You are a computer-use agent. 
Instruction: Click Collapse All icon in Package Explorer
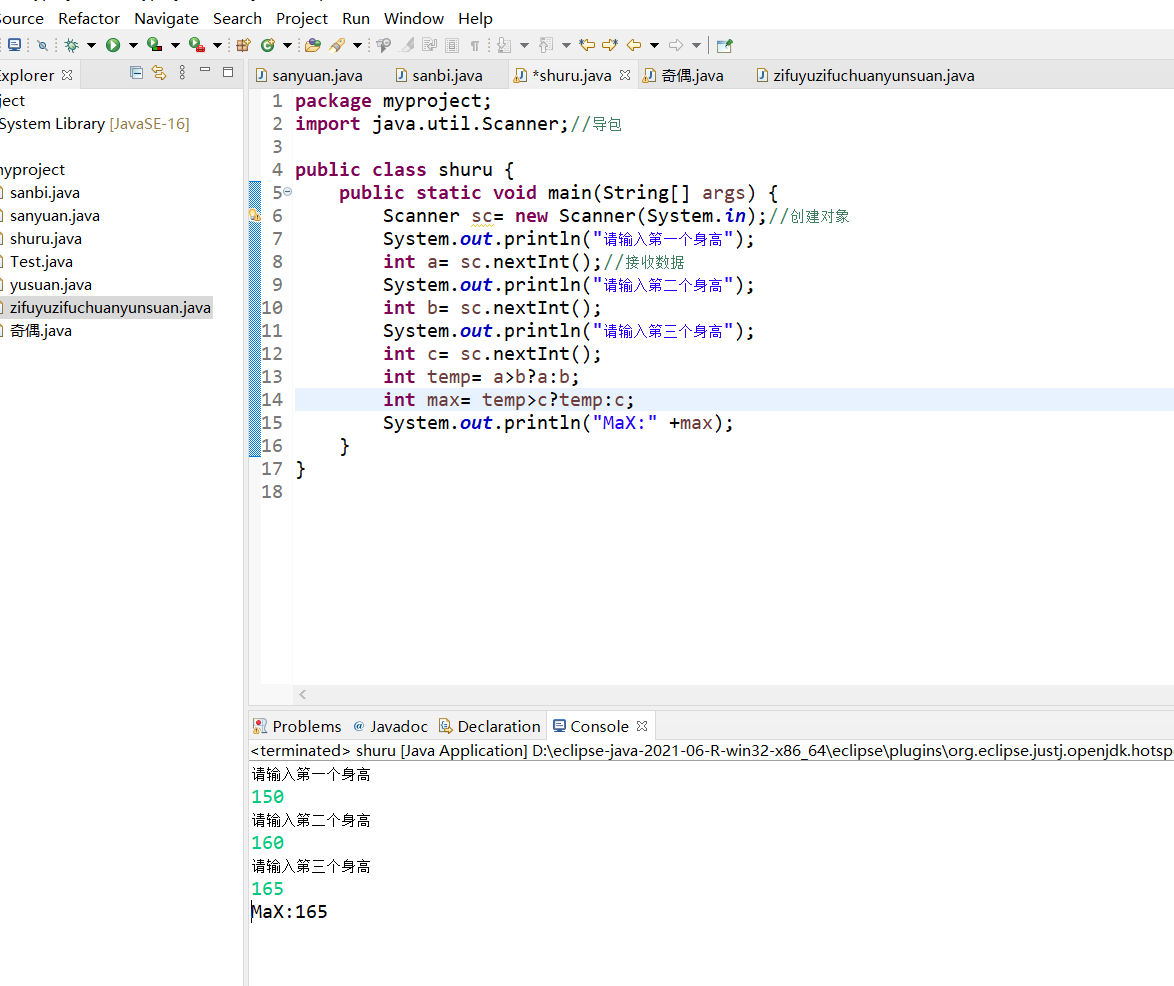click(x=136, y=73)
